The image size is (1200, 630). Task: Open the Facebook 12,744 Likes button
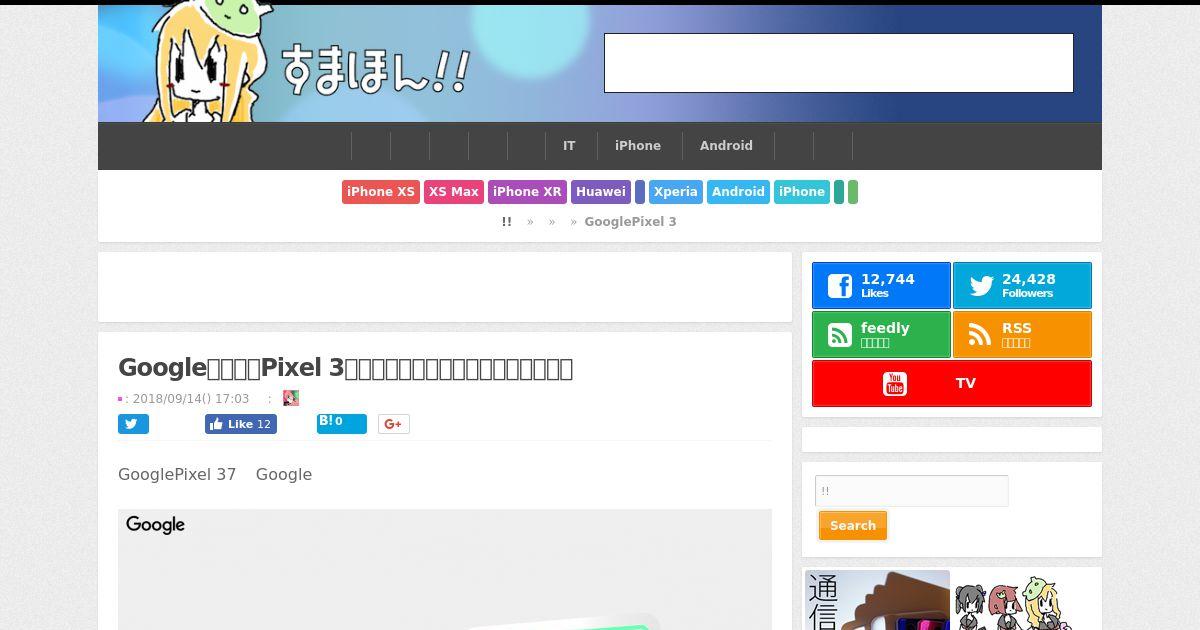[881, 286]
